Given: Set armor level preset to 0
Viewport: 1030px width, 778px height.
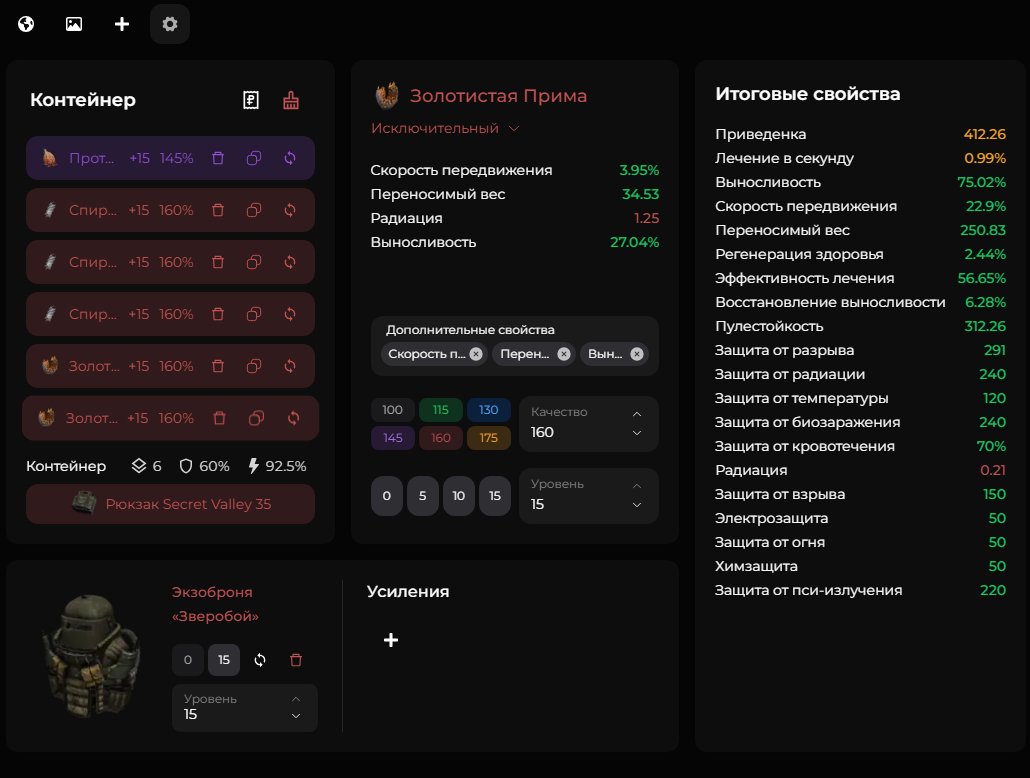Looking at the screenshot, I should pyautogui.click(x=188, y=660).
